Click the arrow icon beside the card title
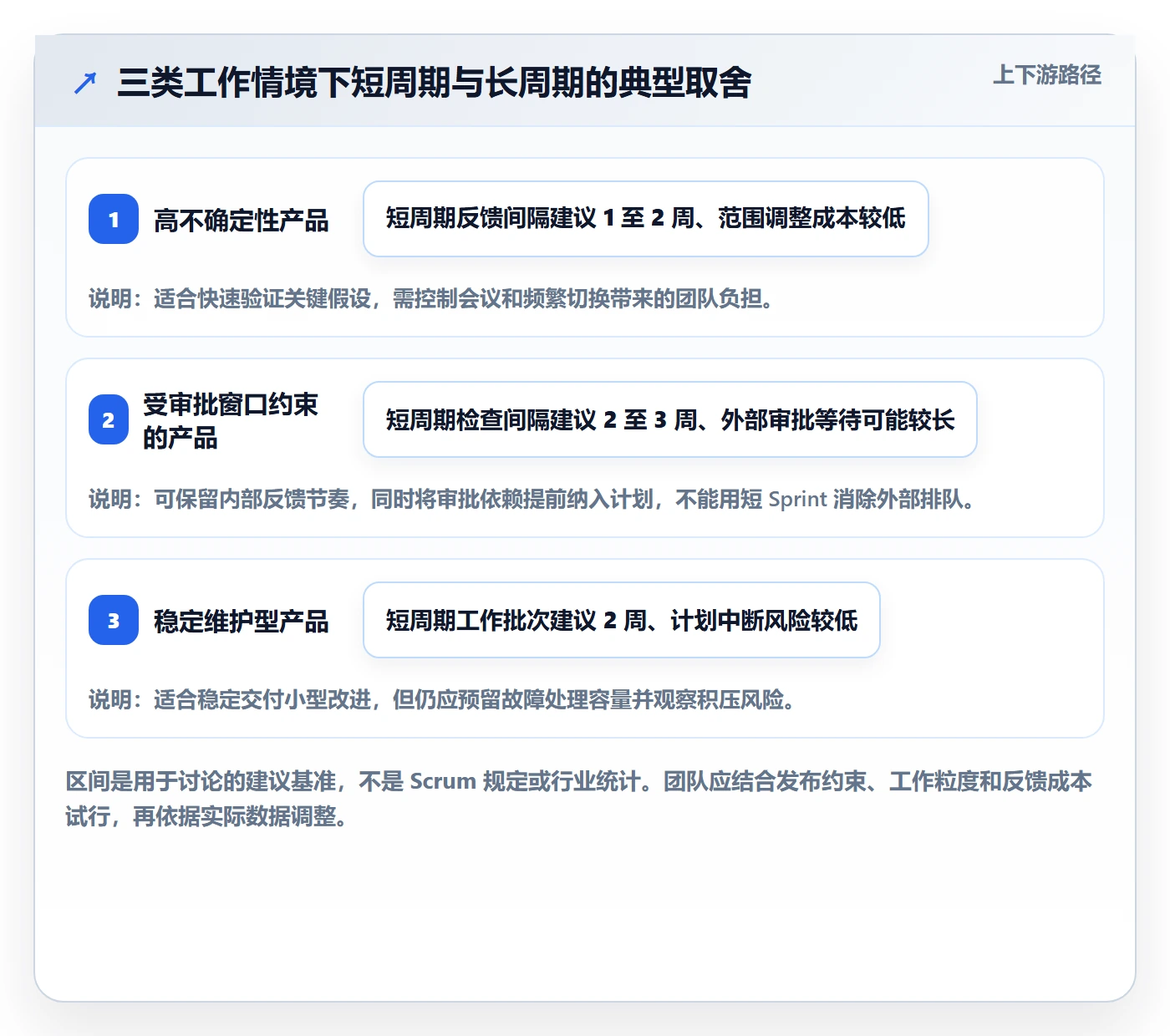1170x1036 pixels. (x=85, y=83)
